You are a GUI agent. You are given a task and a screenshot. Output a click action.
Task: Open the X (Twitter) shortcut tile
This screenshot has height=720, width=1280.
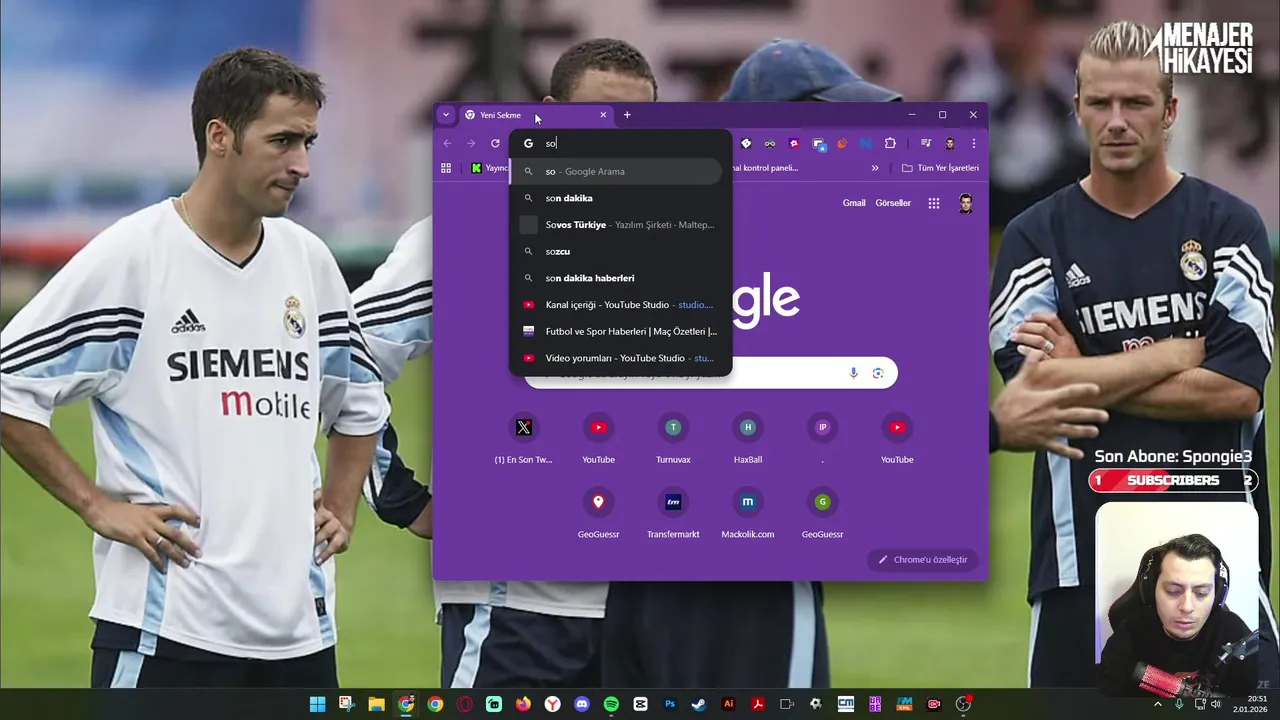pos(524,437)
